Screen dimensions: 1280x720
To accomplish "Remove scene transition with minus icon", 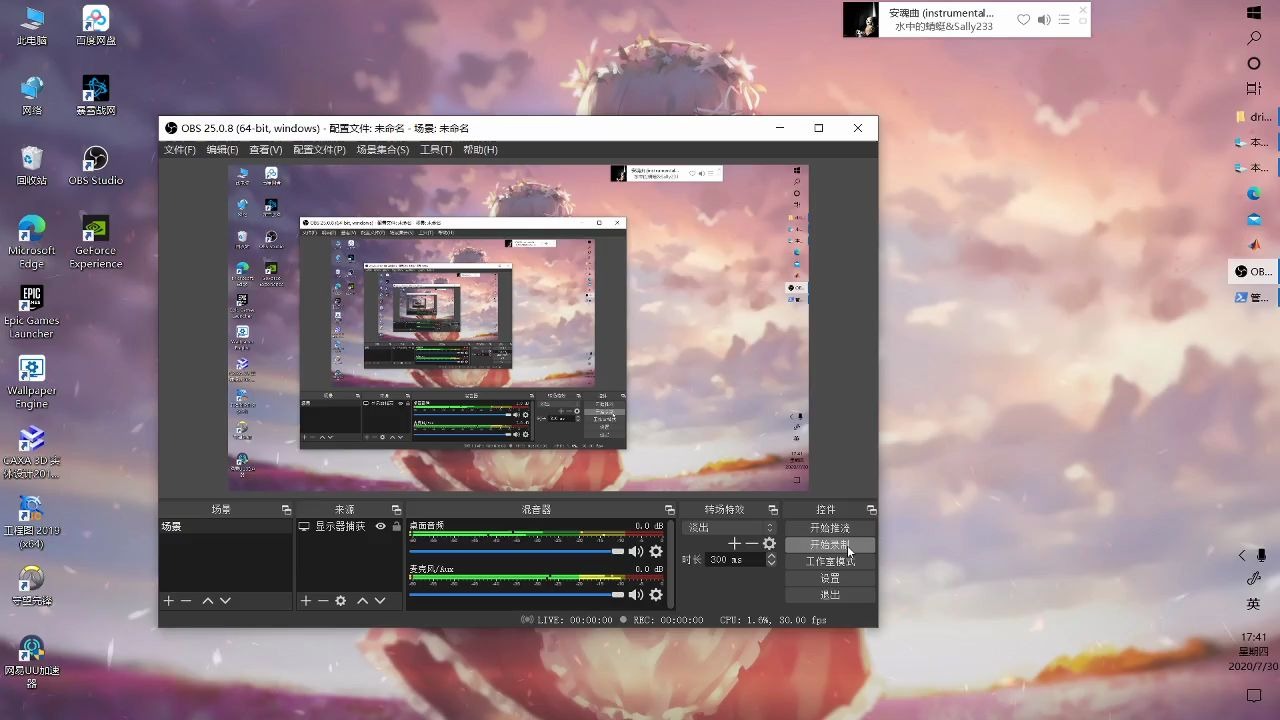I will [752, 543].
